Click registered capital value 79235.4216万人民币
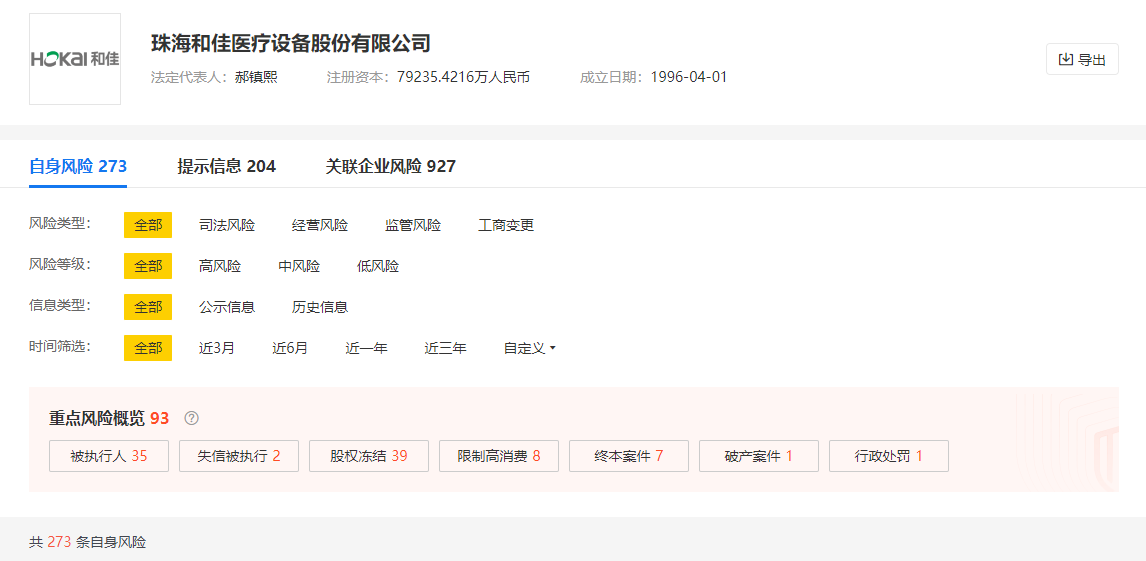The image size is (1146, 561). pyautogui.click(x=463, y=77)
